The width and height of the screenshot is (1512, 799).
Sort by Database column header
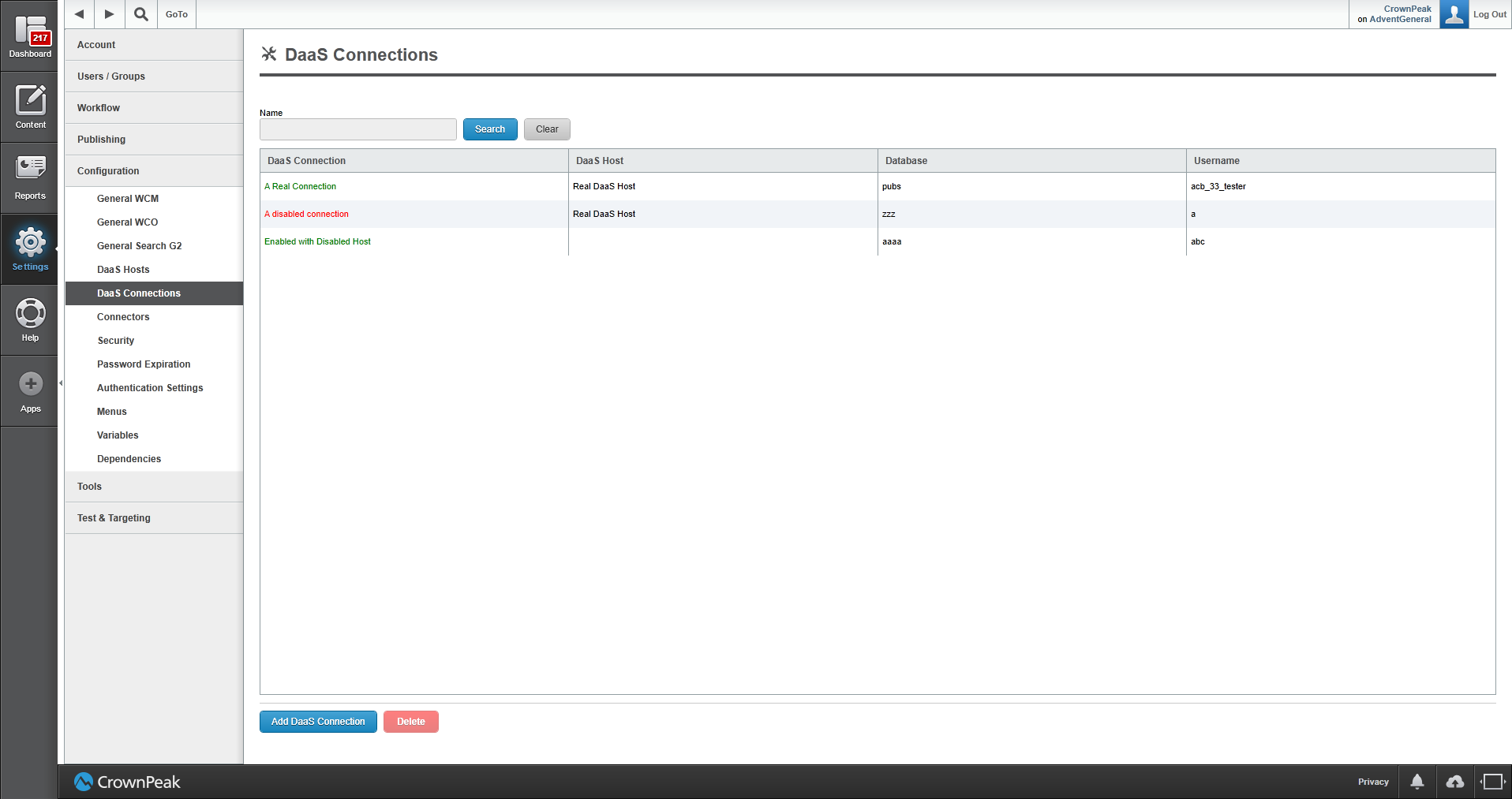click(x=1032, y=161)
